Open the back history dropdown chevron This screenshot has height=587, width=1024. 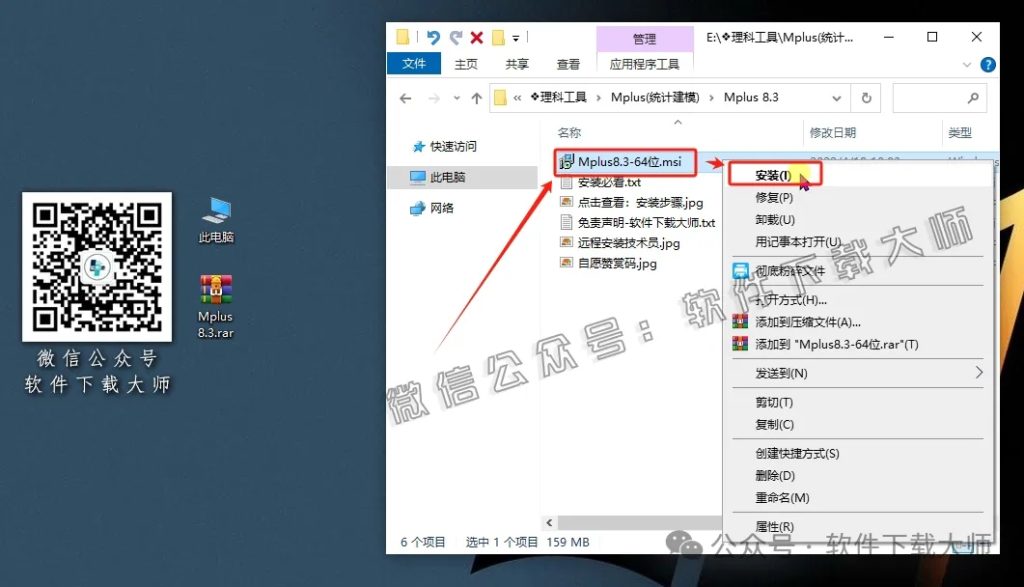coord(457,97)
